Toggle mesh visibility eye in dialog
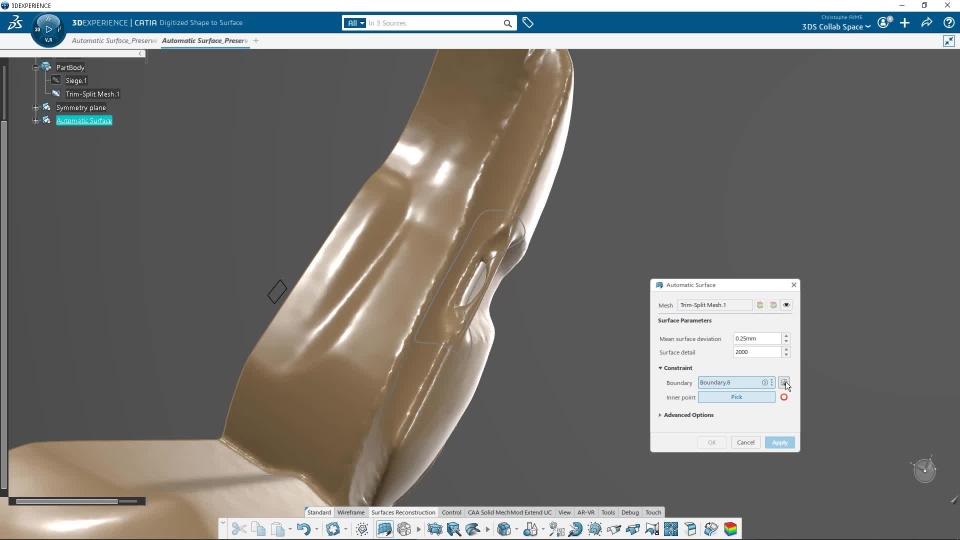The height and width of the screenshot is (540, 960). click(x=787, y=305)
